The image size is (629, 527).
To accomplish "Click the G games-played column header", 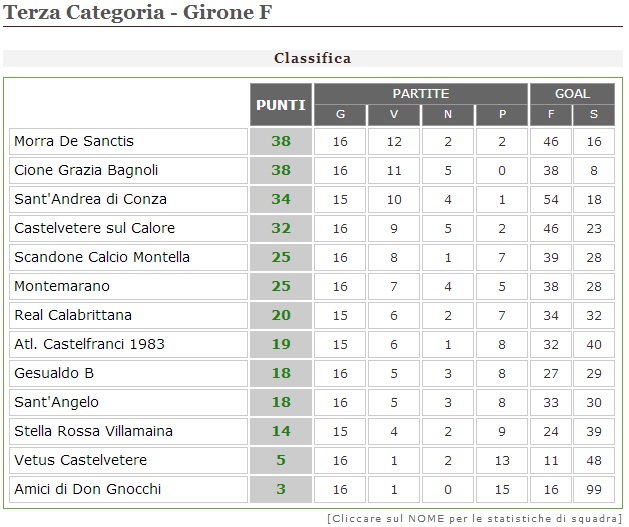I will pyautogui.click(x=340, y=115).
